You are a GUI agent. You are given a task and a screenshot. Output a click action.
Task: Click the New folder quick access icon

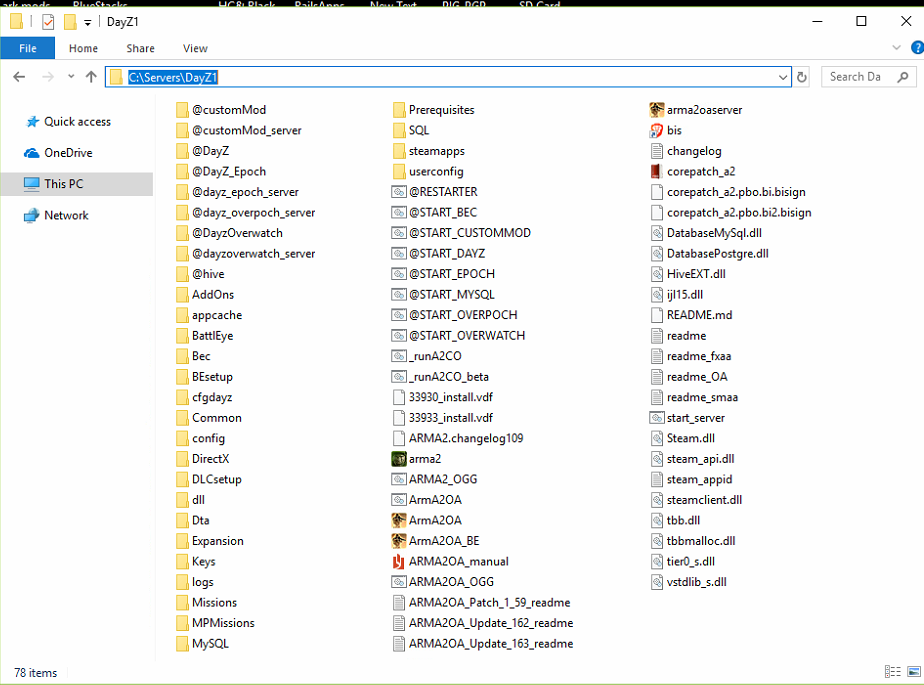click(70, 22)
